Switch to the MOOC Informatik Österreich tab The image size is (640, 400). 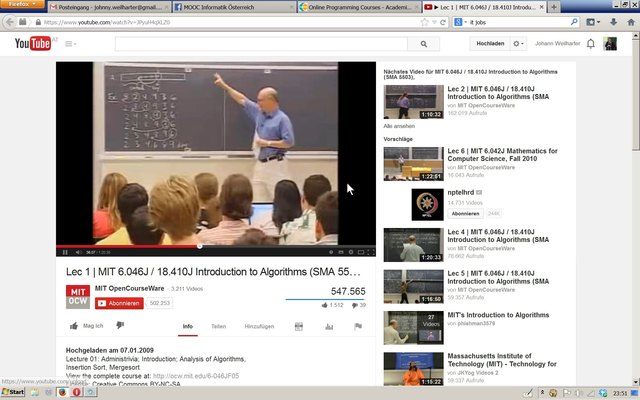click(x=234, y=7)
